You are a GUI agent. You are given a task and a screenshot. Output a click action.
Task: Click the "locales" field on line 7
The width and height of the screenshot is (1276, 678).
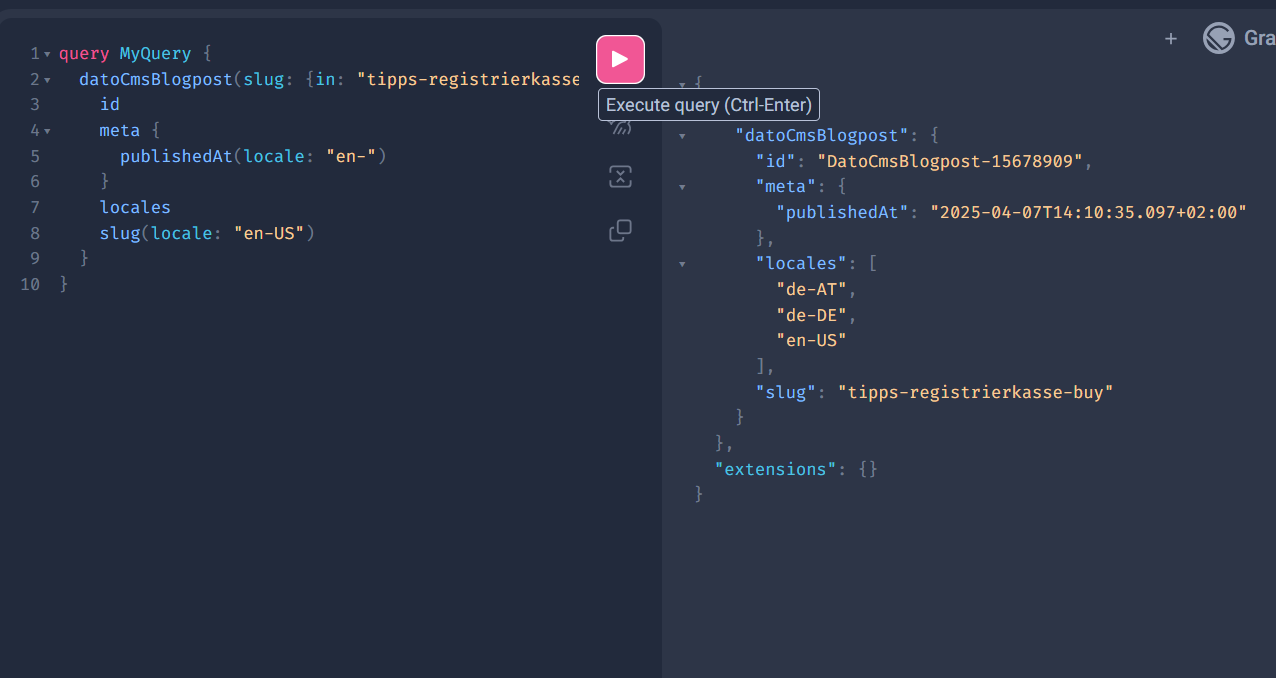[135, 207]
